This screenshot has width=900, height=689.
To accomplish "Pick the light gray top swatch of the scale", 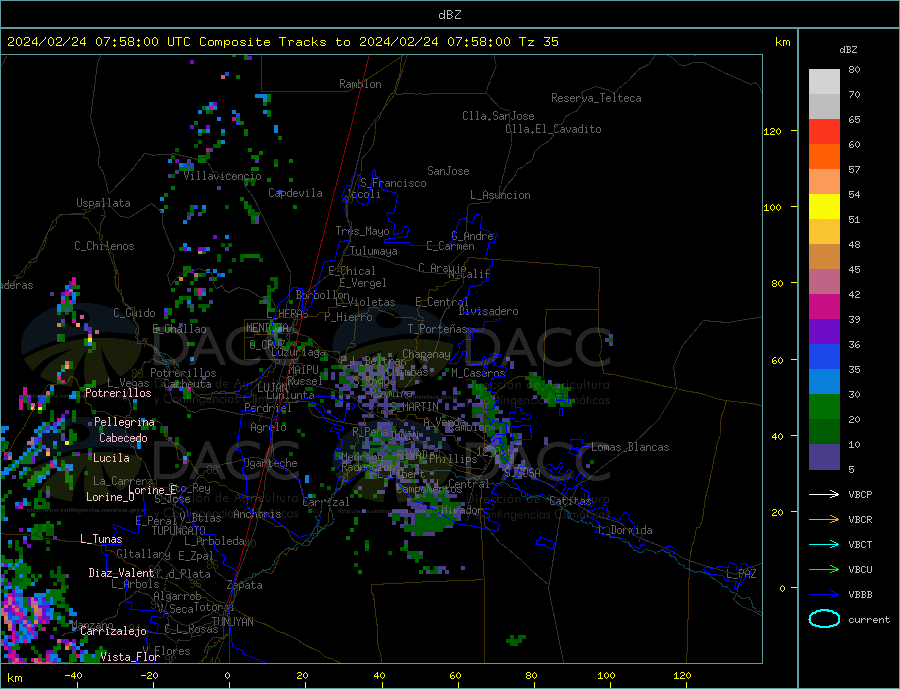I will pyautogui.click(x=824, y=82).
